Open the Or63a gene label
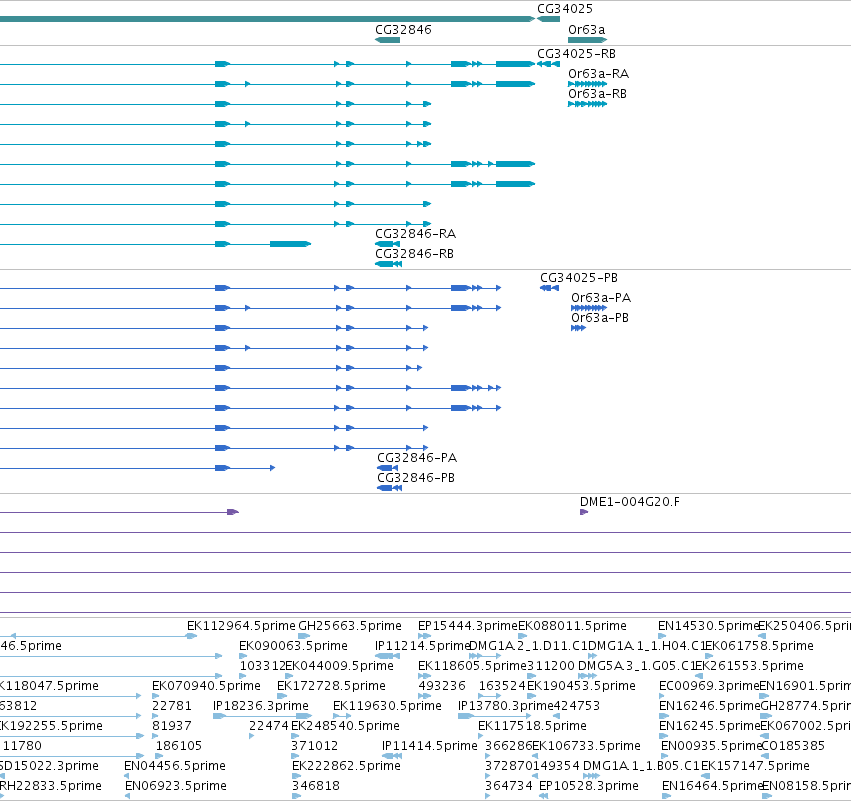 (586, 30)
